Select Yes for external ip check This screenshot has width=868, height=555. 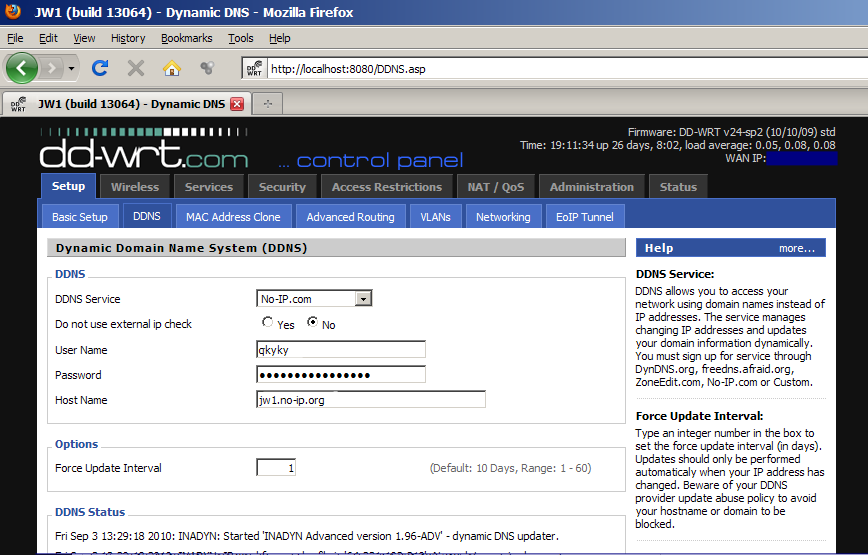click(x=267, y=321)
